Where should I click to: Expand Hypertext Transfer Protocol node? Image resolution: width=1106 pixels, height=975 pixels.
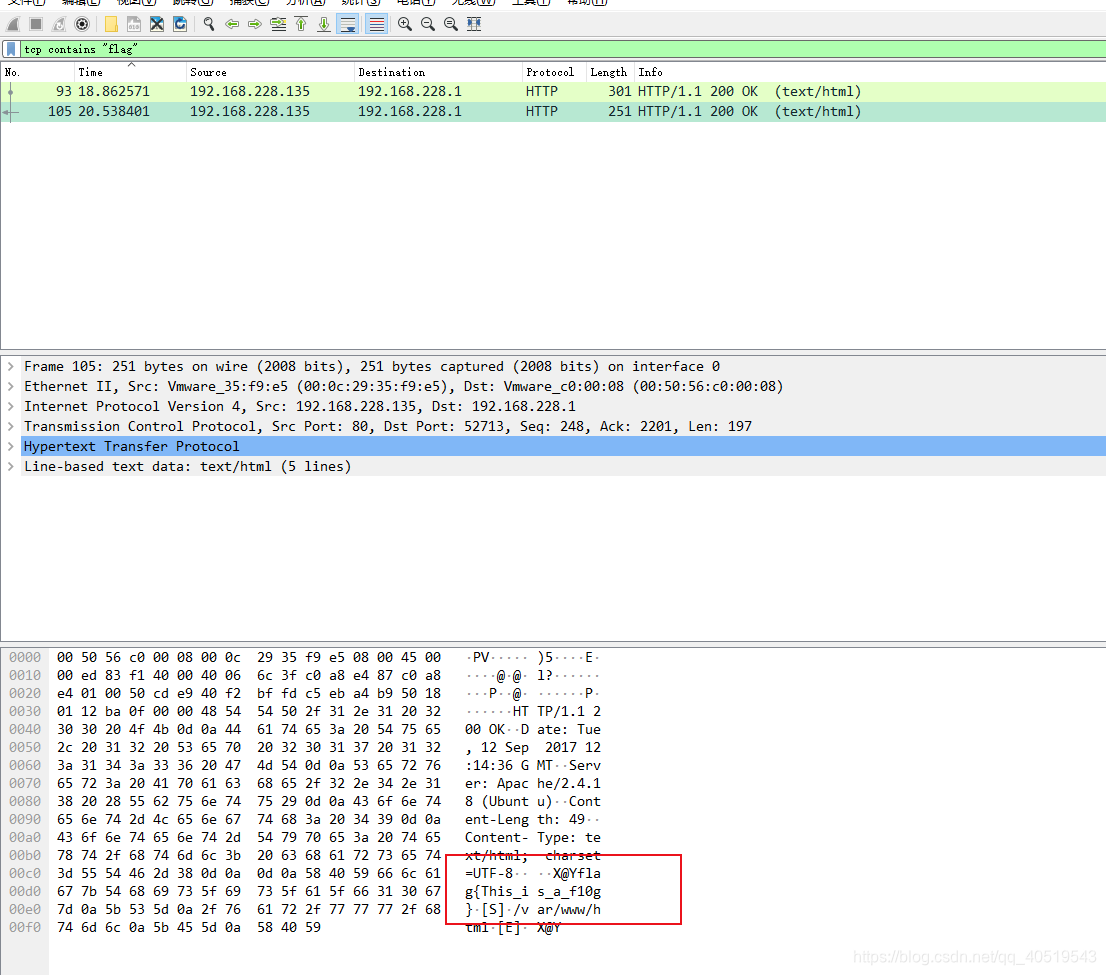(11, 447)
